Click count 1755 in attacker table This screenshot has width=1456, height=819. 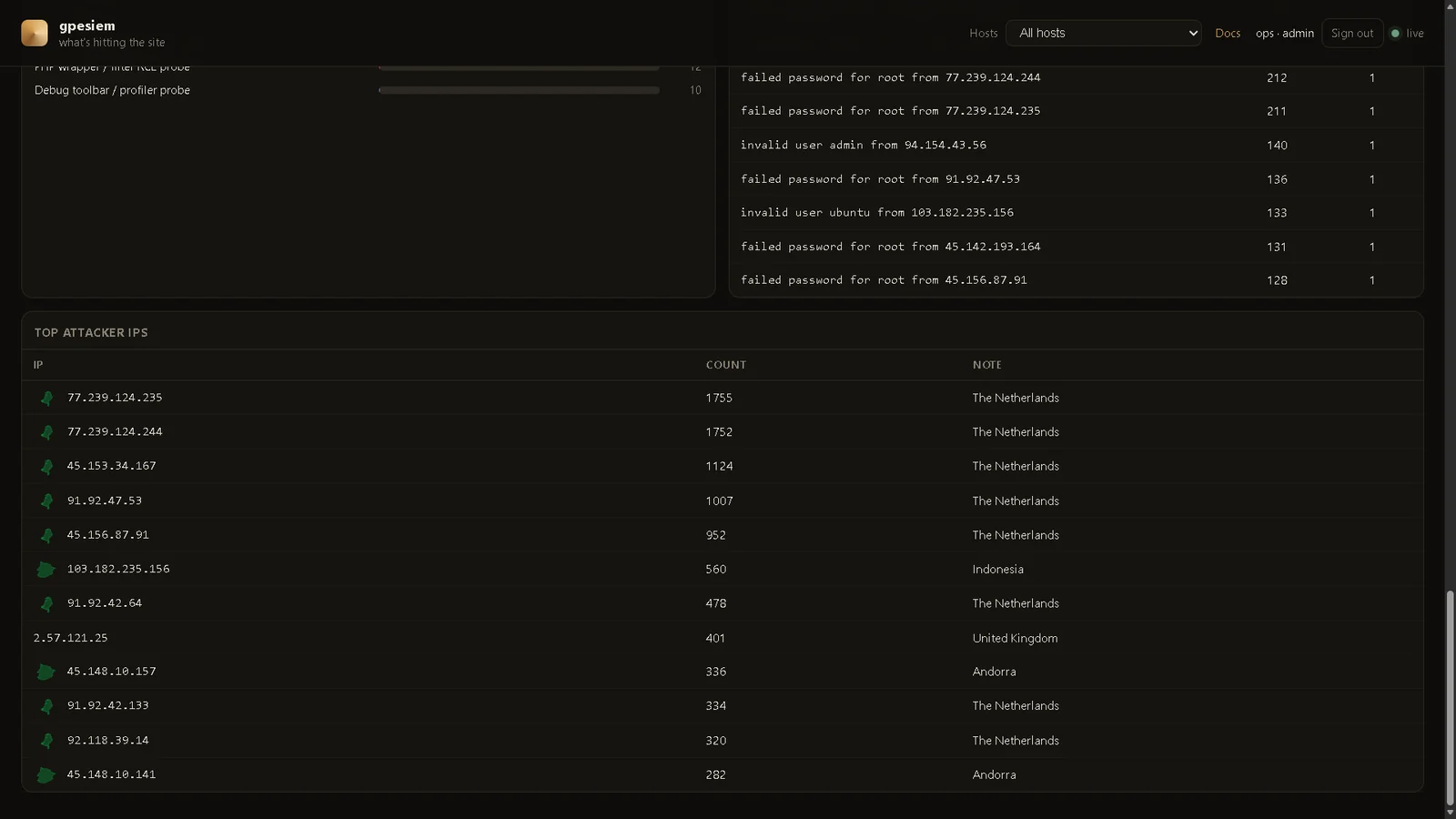(719, 398)
